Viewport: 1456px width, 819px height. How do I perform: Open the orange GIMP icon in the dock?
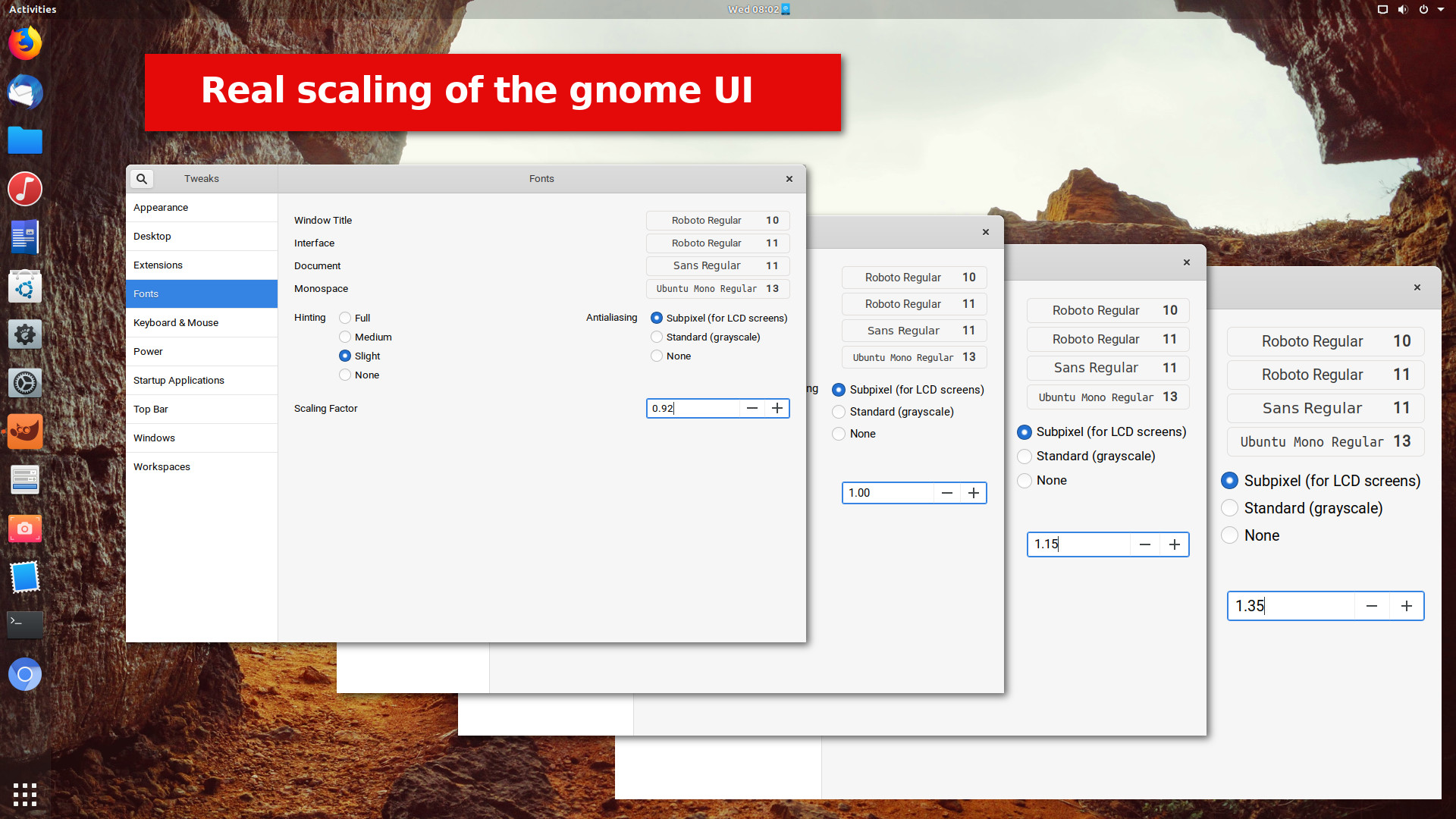[x=25, y=431]
